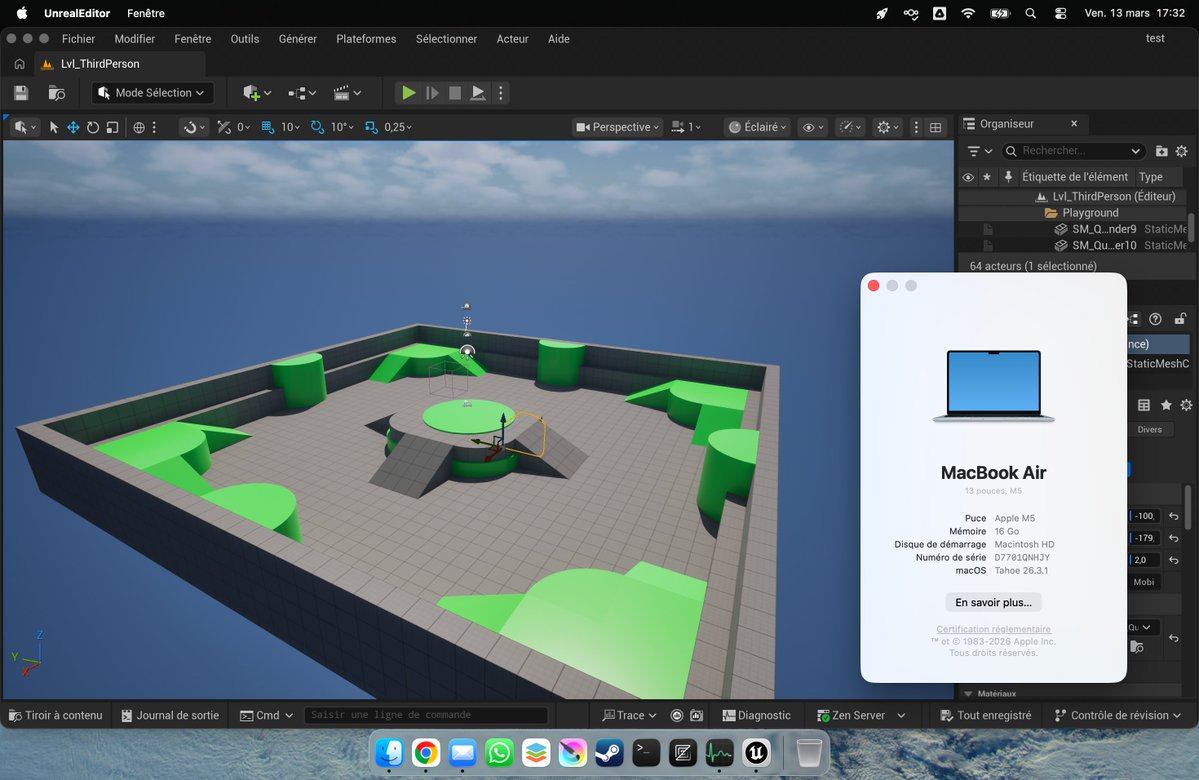Show favorites with Details star icon
Screen dimensions: 1199x780
(1165, 405)
